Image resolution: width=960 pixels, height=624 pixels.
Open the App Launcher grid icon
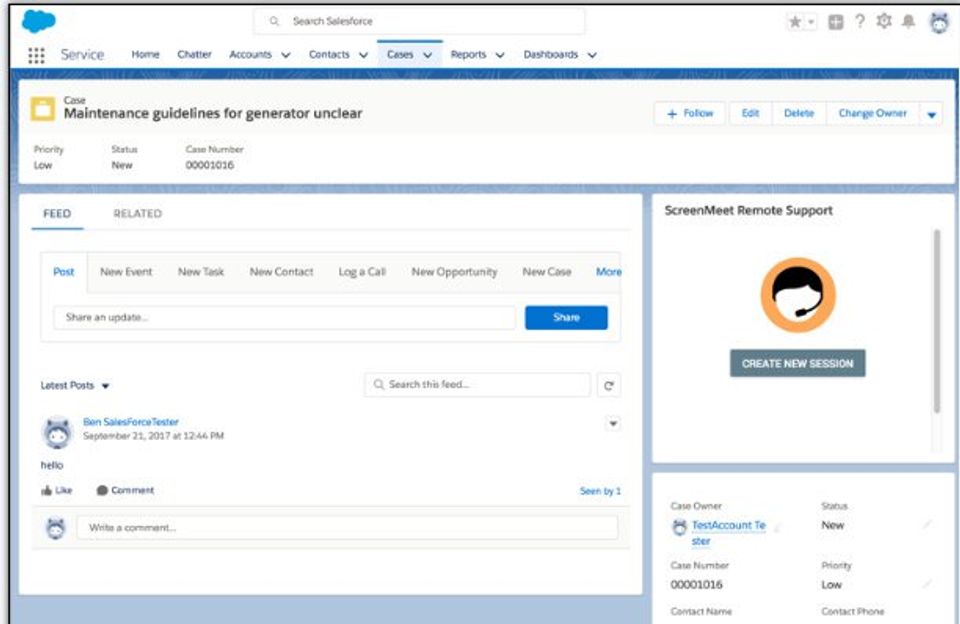[x=36, y=55]
